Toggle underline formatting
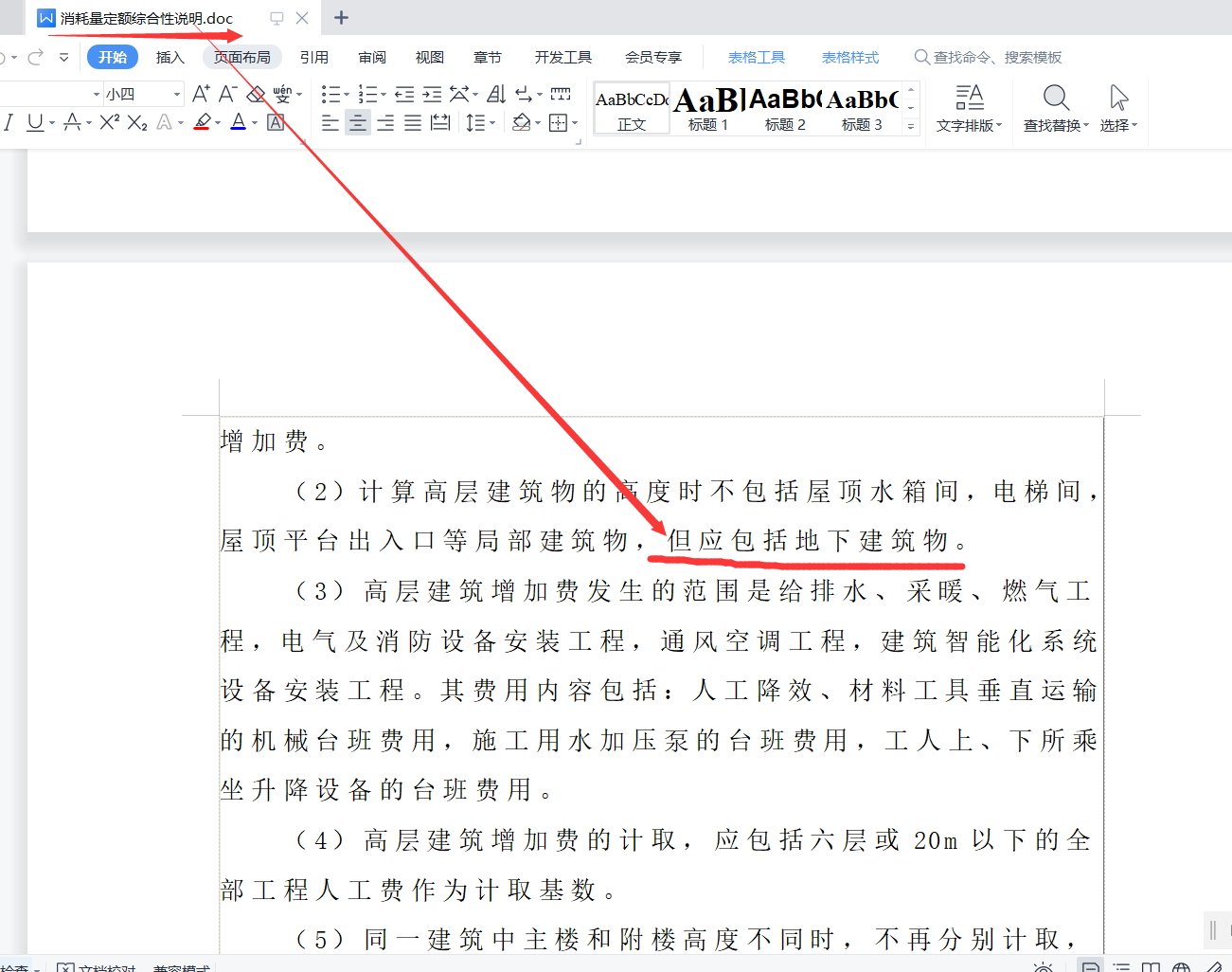The image size is (1232, 972). pyautogui.click(x=35, y=122)
